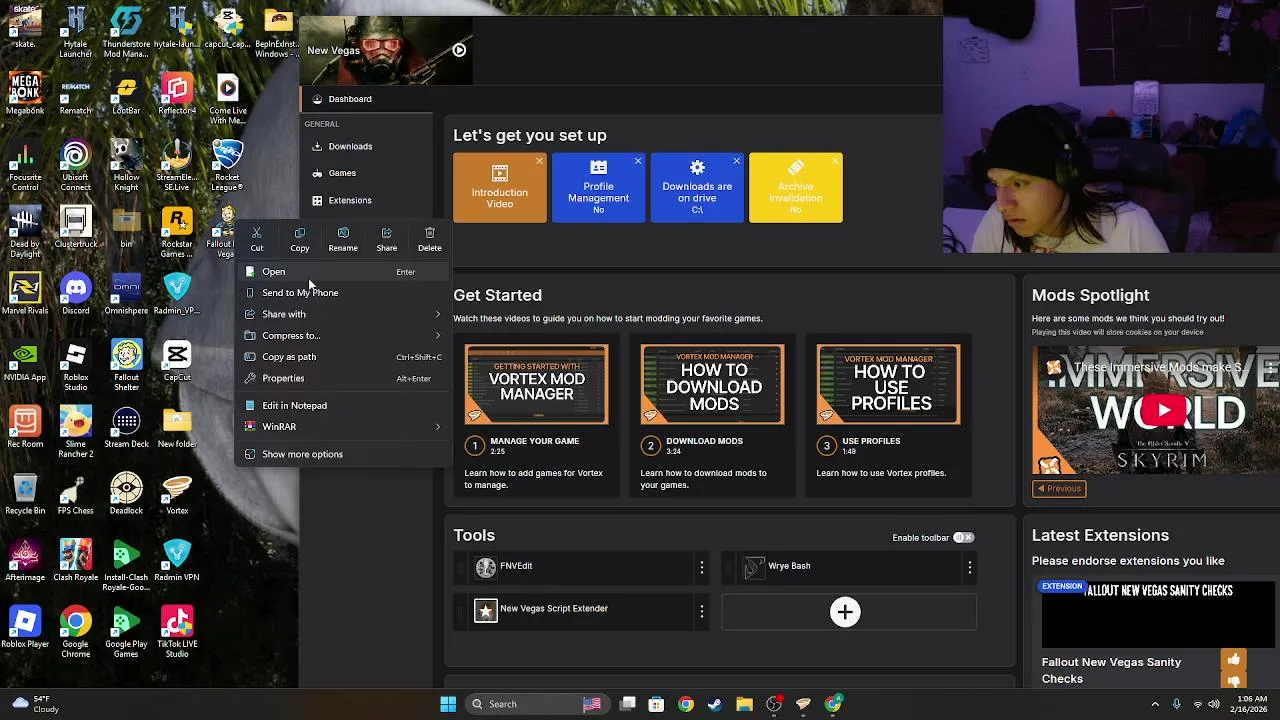Toggle Enable toolbar switch
1280x720 pixels.
(x=964, y=538)
